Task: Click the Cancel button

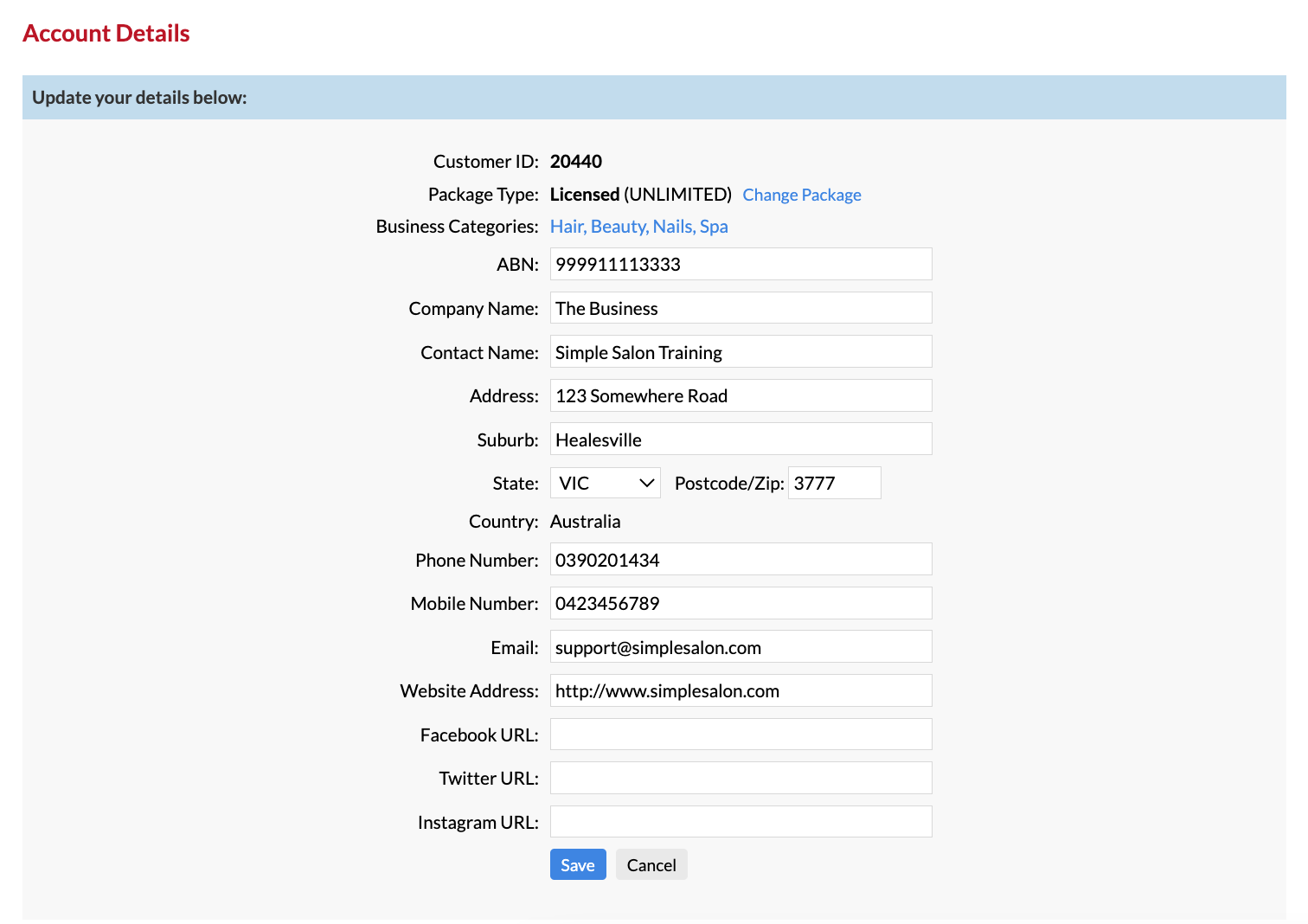Action: 651,863
